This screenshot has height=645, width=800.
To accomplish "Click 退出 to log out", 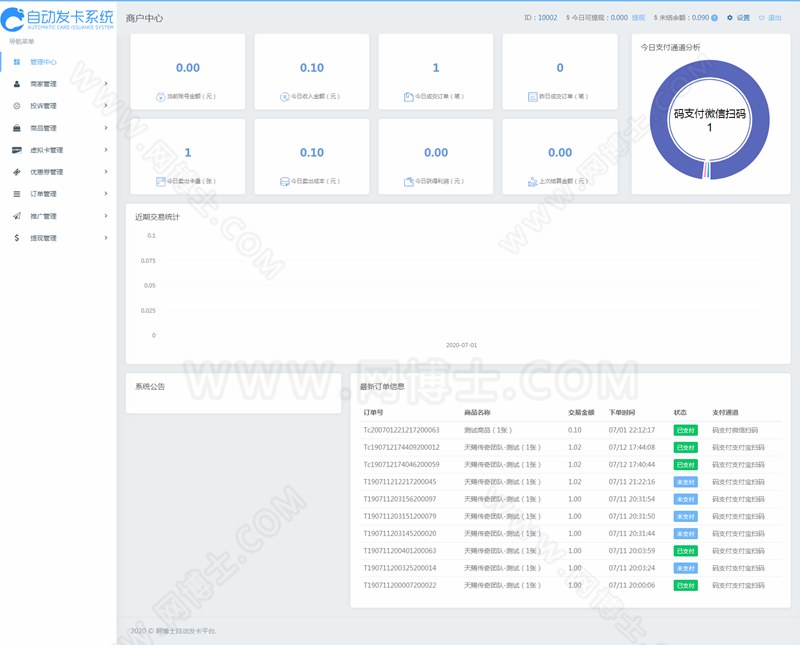I will pos(774,18).
